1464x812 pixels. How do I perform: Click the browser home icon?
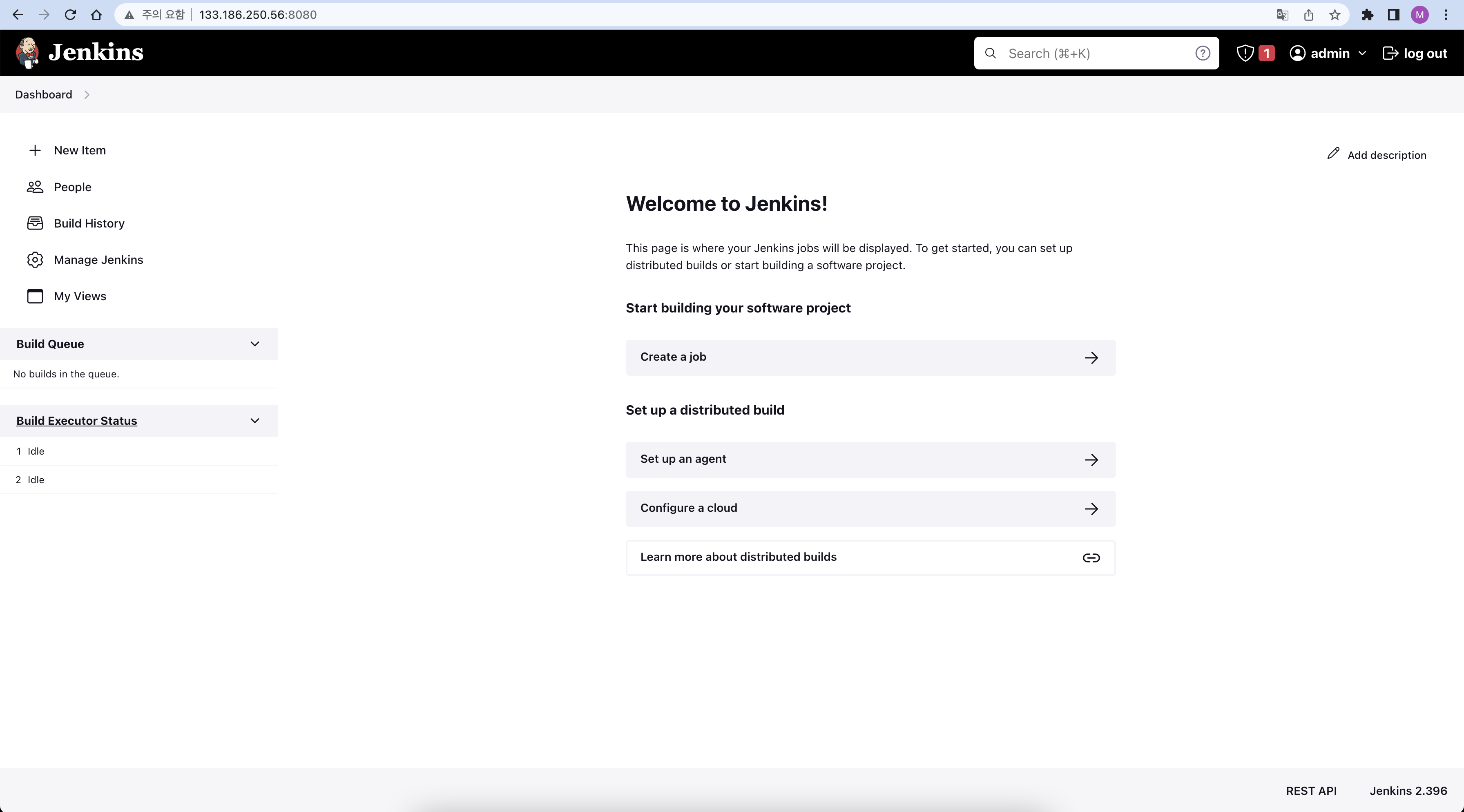[96, 15]
